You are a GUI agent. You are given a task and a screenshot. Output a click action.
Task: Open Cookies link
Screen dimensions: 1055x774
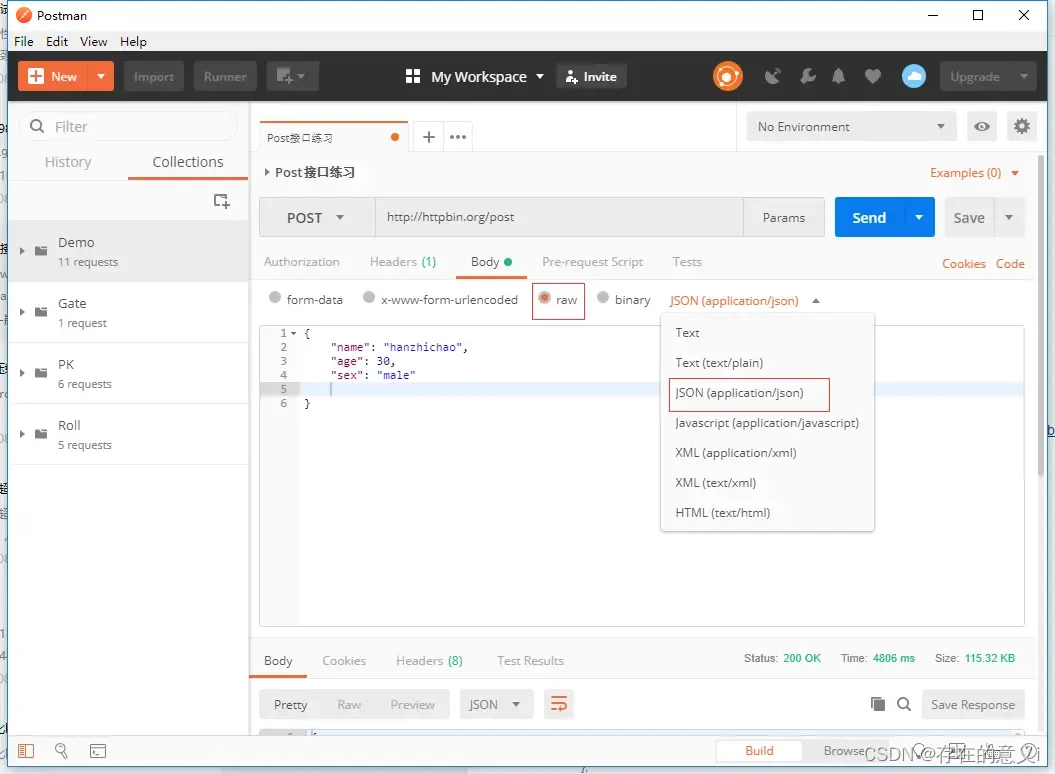pos(963,264)
